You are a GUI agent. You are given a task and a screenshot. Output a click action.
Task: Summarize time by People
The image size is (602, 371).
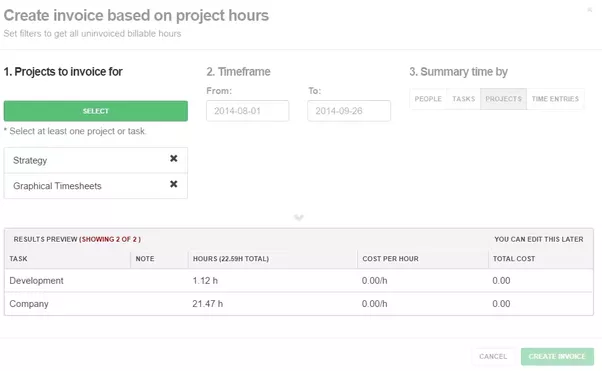pyautogui.click(x=428, y=99)
